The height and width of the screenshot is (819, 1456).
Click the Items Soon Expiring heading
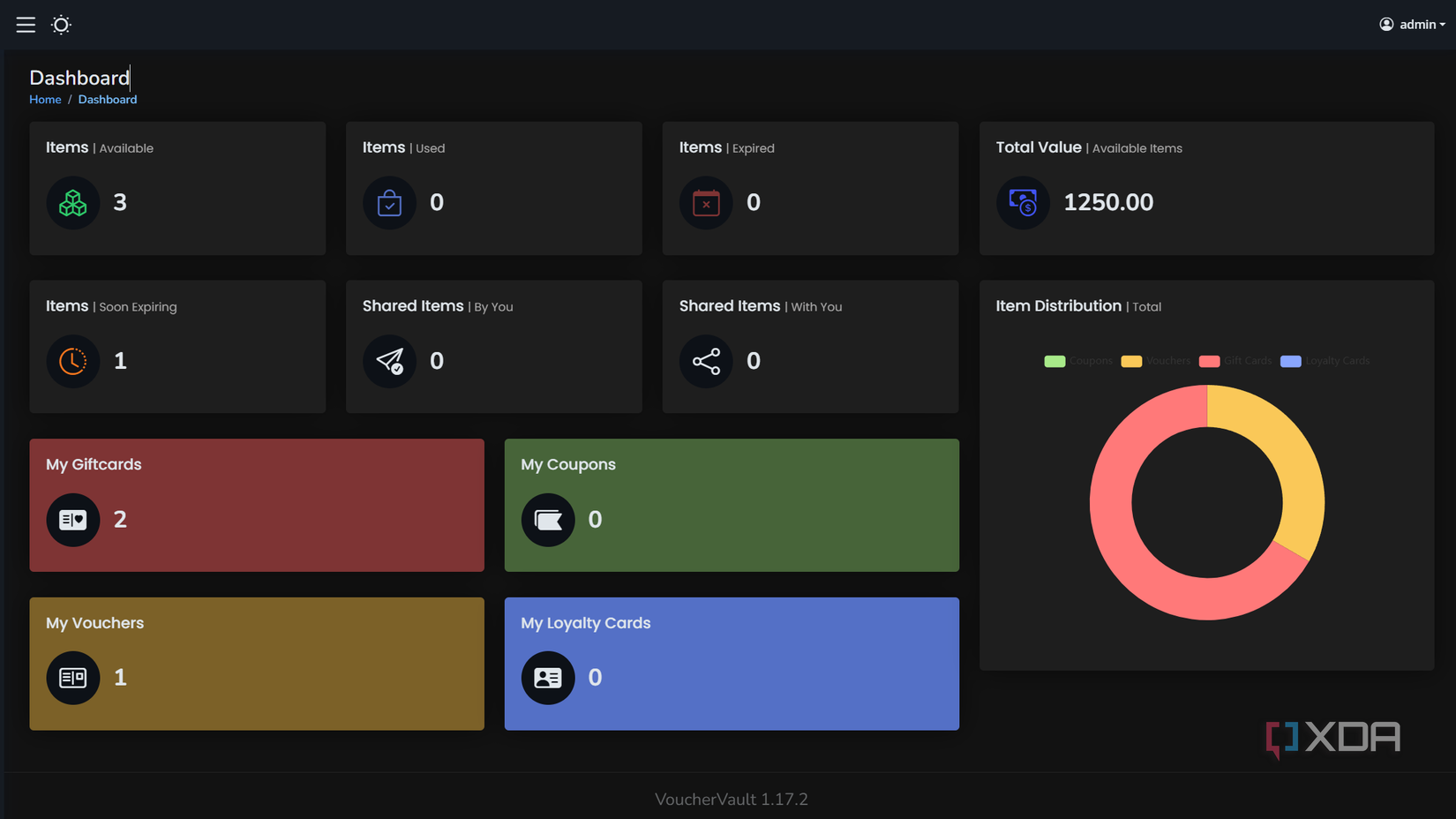tap(111, 306)
